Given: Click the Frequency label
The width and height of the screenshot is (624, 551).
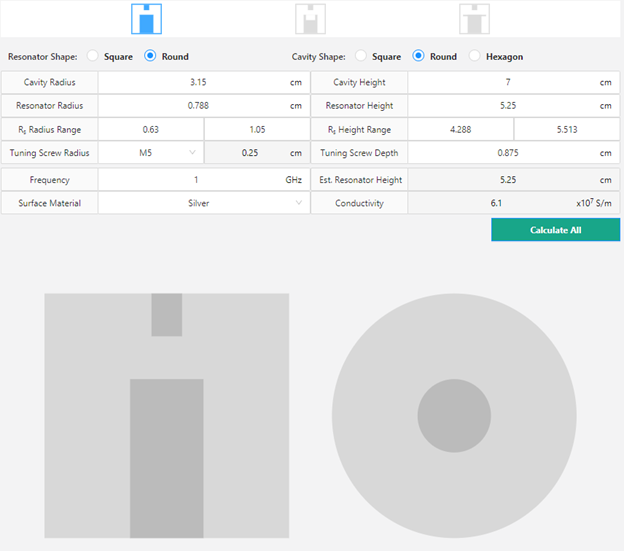Looking at the screenshot, I should [49, 180].
